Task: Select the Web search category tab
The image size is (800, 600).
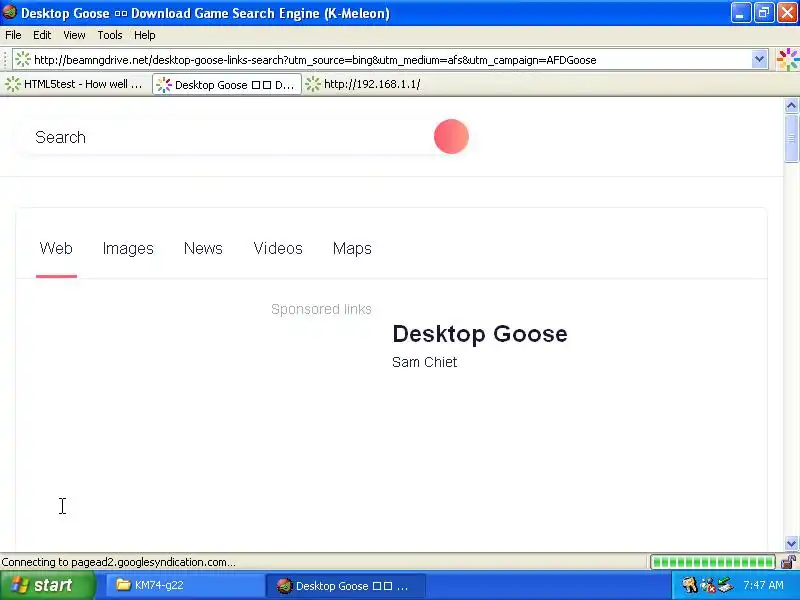Action: tap(56, 248)
